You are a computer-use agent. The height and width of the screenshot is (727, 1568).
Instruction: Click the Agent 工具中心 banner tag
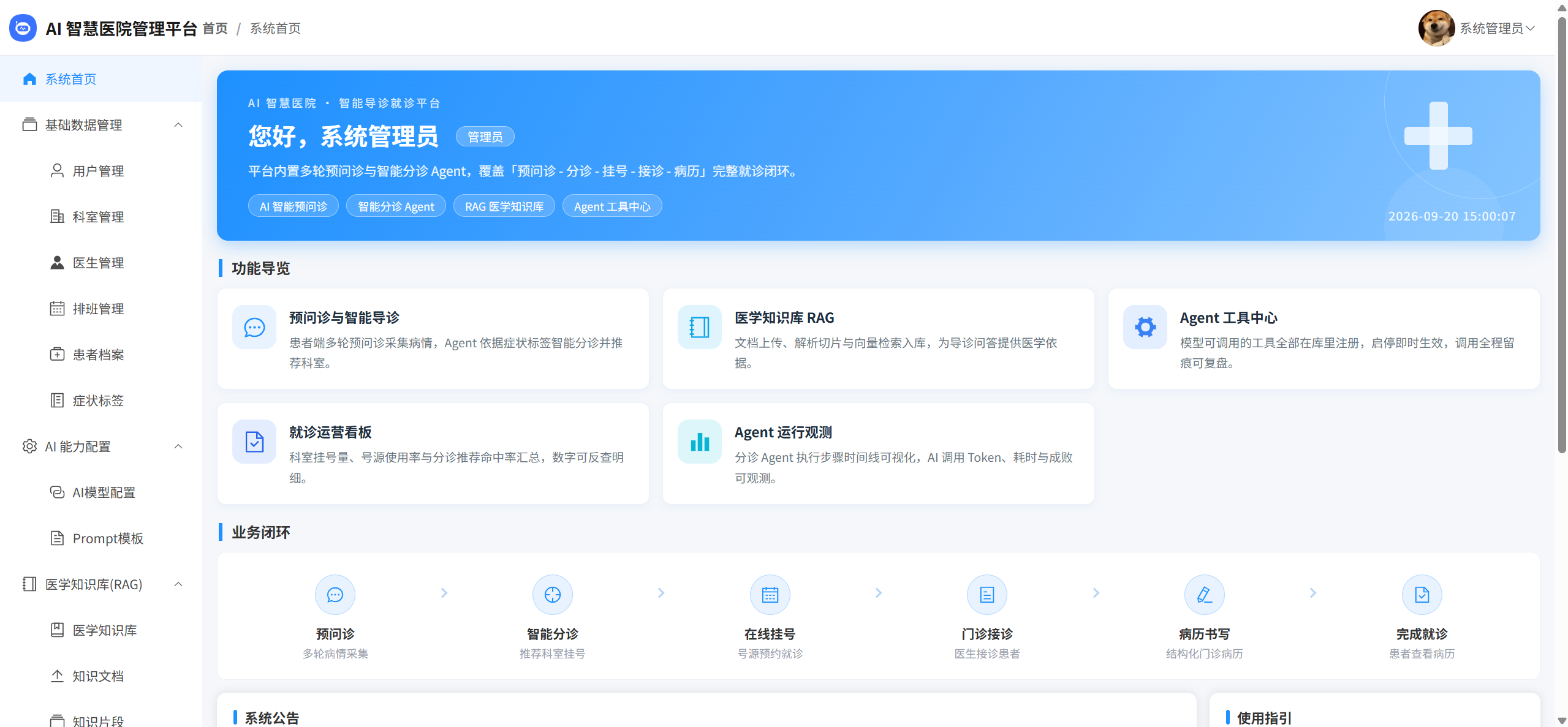(612, 206)
